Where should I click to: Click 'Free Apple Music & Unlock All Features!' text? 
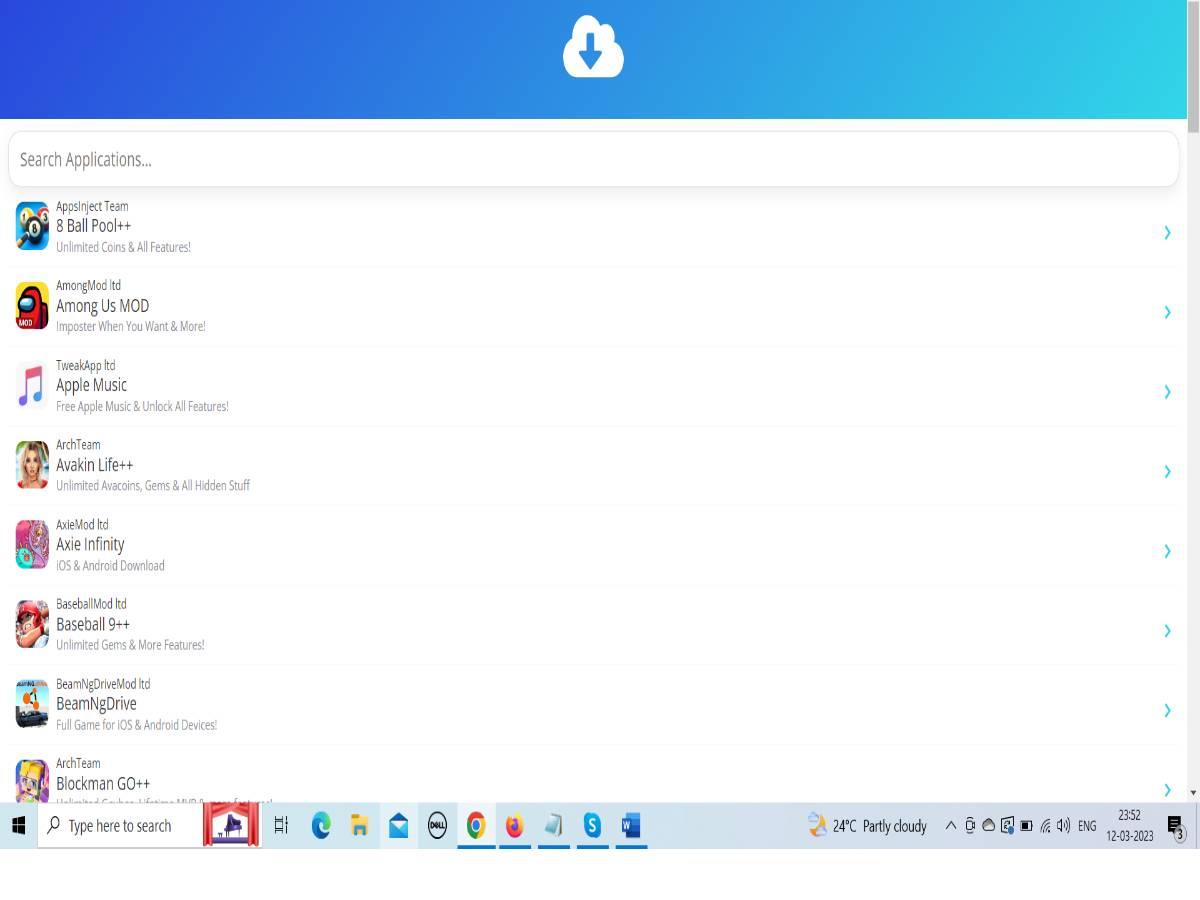[142, 407]
